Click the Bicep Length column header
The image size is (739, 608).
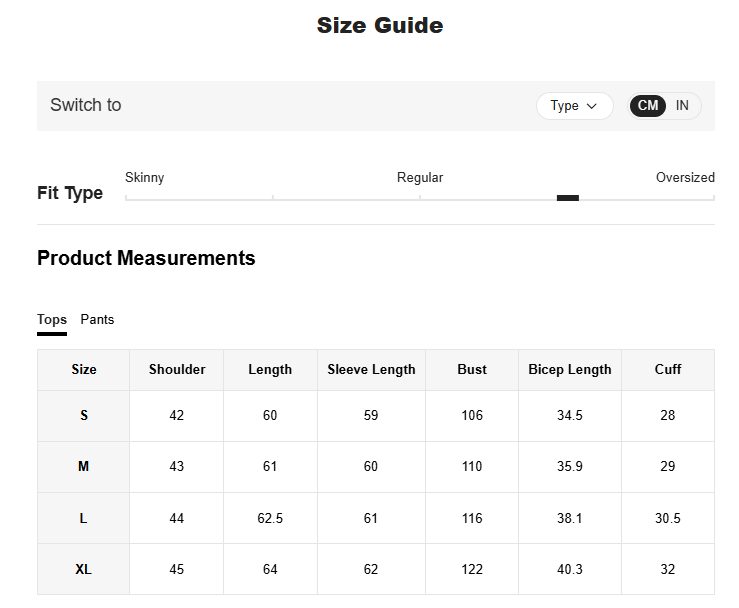pyautogui.click(x=569, y=370)
